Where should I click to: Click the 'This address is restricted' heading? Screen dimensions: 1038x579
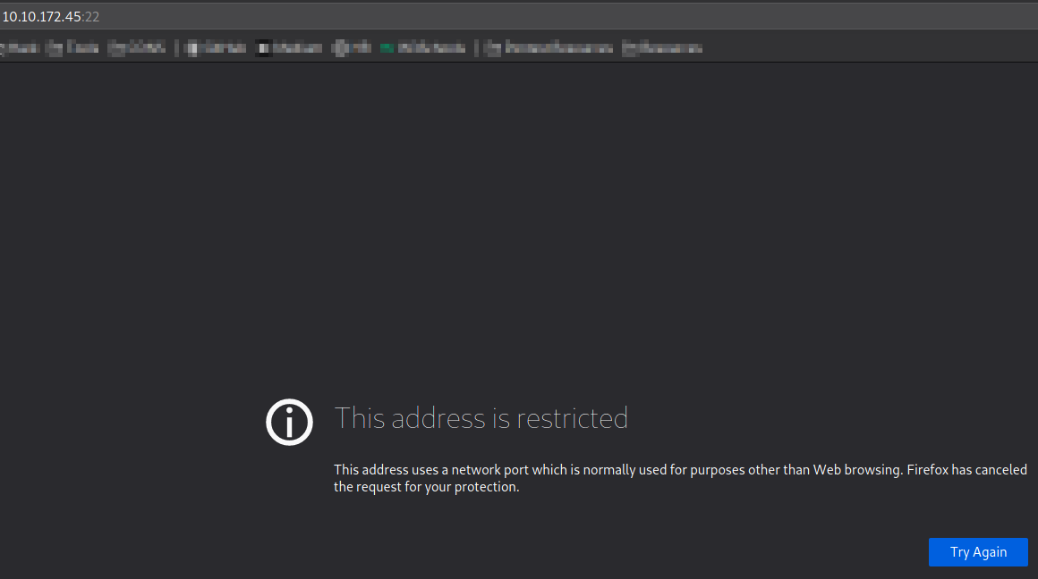(481, 418)
